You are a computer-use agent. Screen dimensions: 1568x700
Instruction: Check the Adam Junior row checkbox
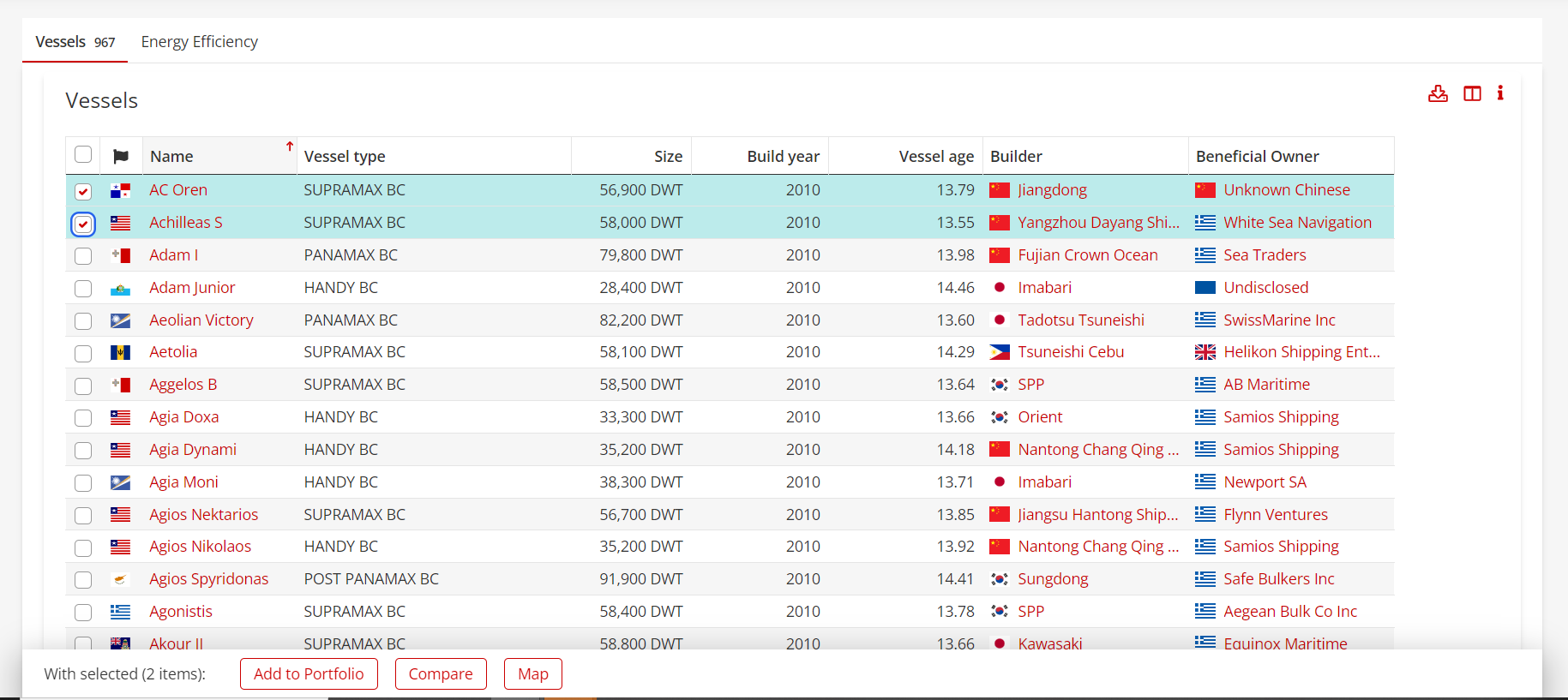point(83,289)
